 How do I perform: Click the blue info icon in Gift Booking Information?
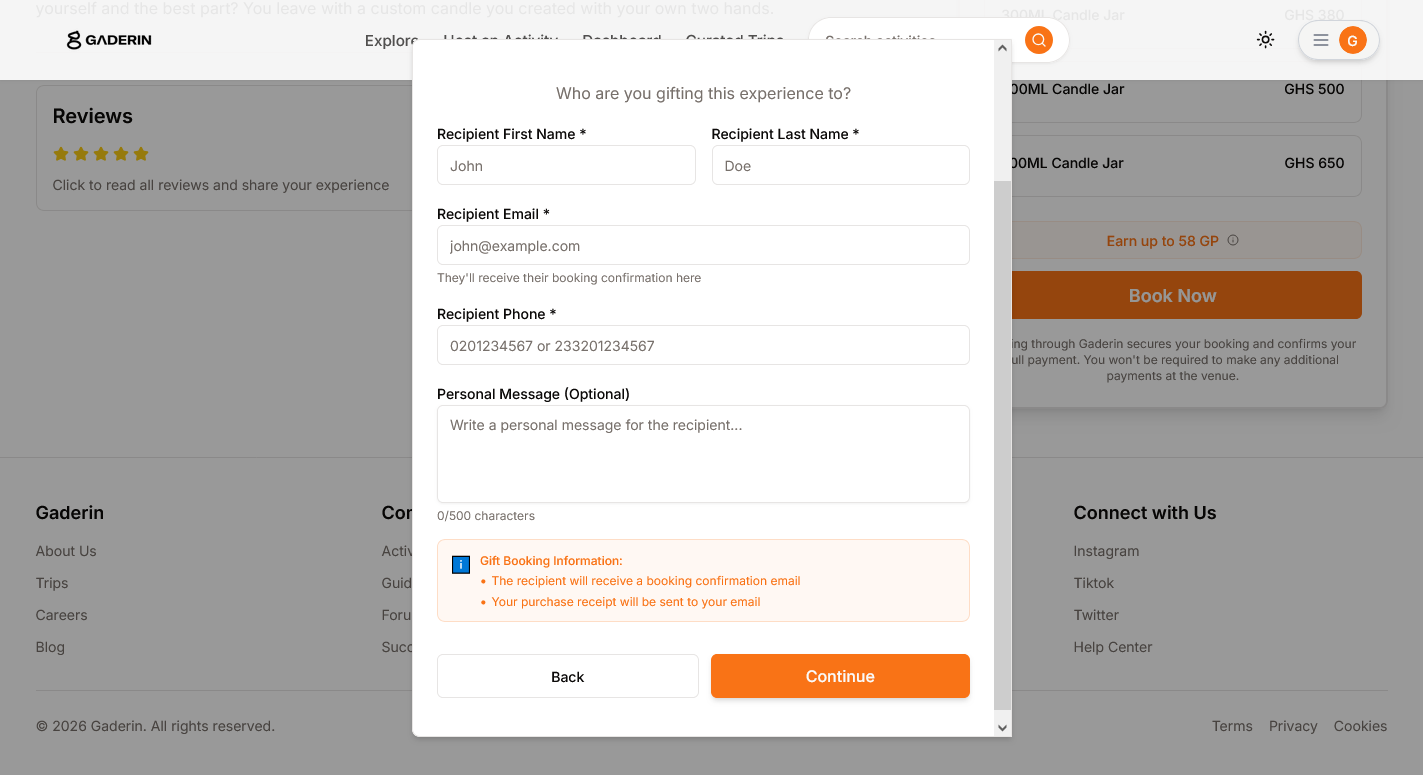pos(460,564)
